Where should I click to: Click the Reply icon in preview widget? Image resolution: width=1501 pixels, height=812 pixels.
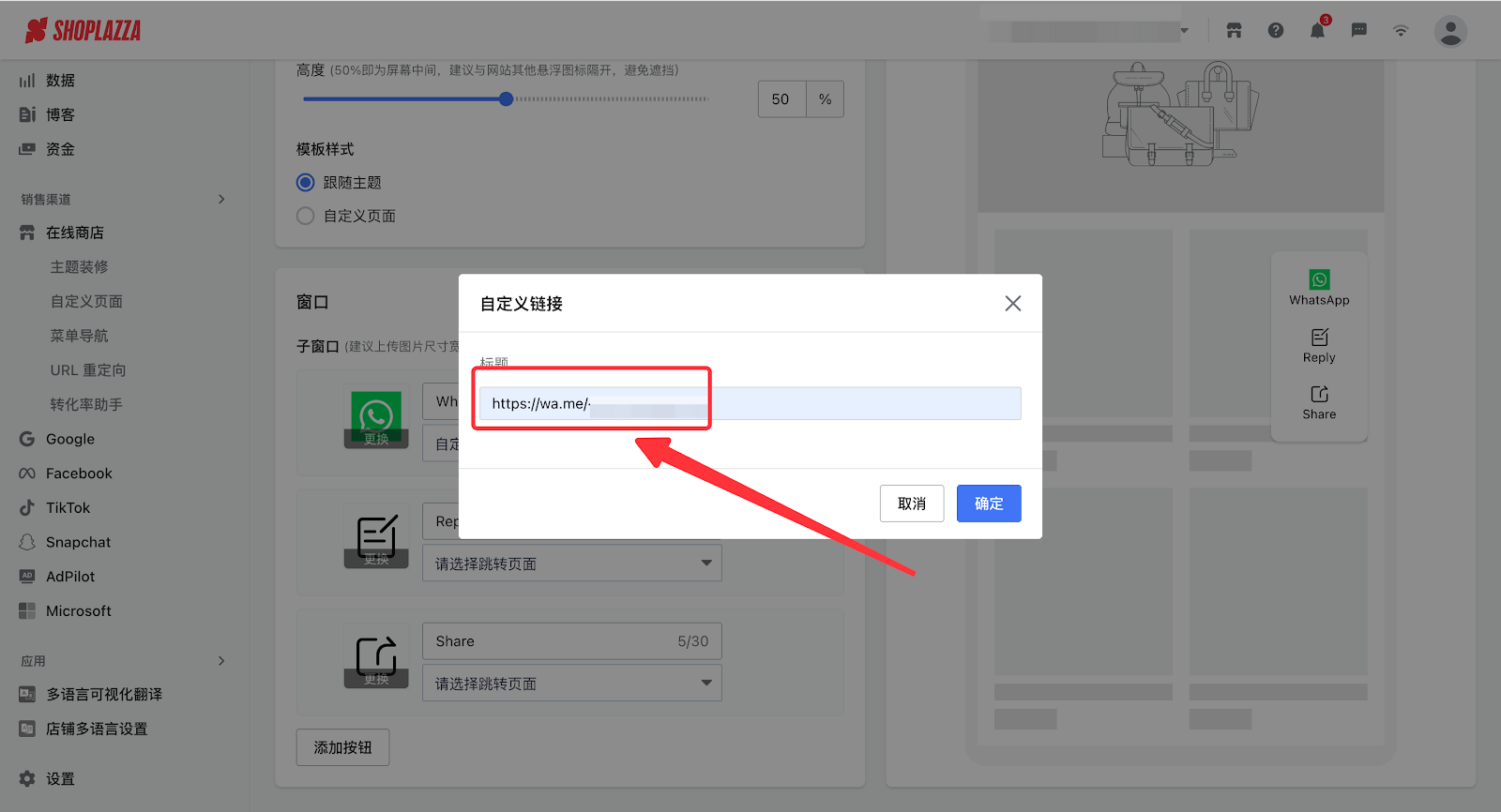pos(1319,338)
